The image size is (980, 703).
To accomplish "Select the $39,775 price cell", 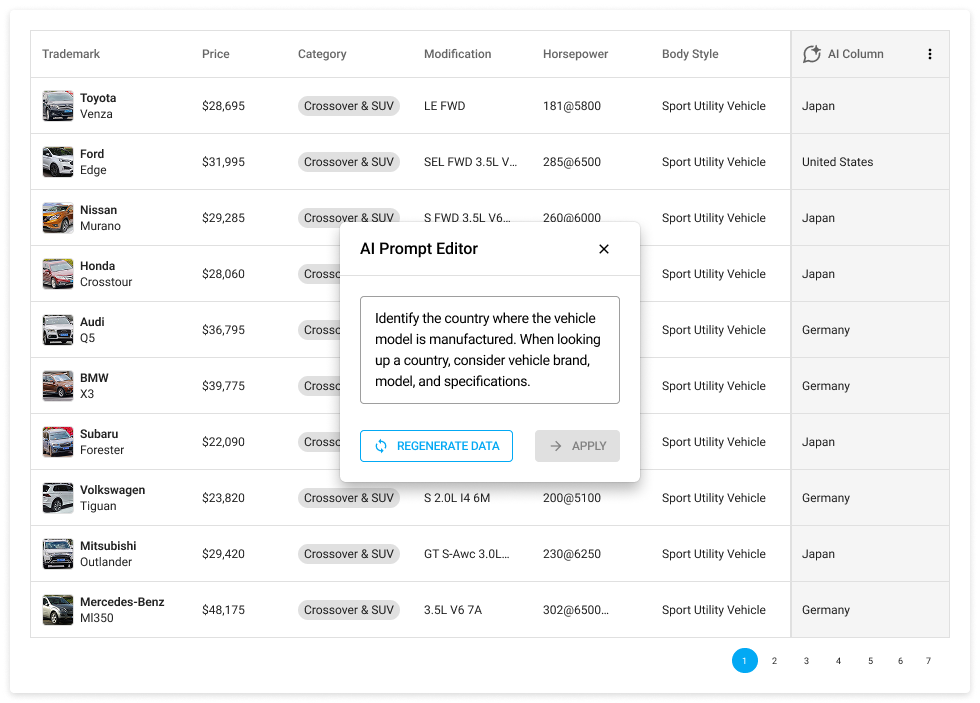I will [x=223, y=386].
